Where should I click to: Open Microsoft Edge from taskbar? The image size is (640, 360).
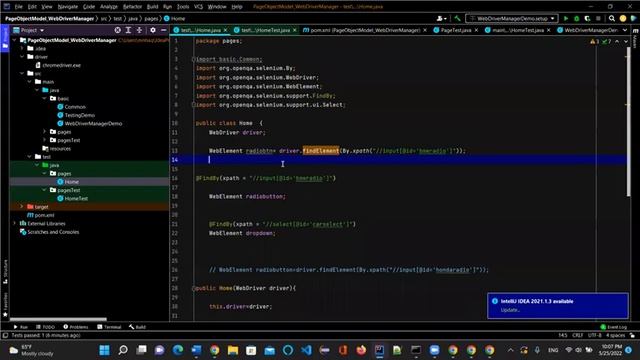178,350
